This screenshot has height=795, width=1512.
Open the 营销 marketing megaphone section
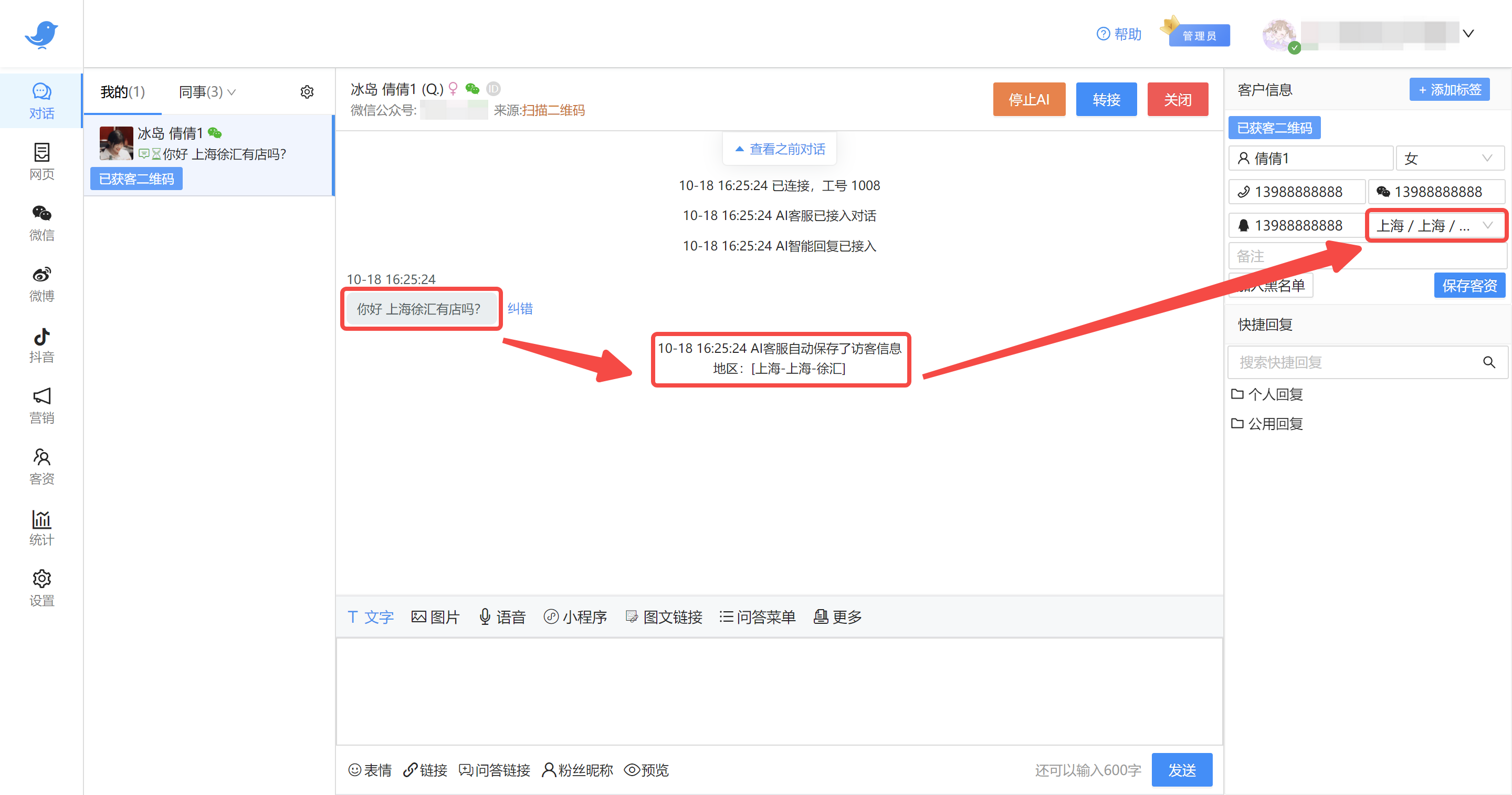pyautogui.click(x=41, y=406)
